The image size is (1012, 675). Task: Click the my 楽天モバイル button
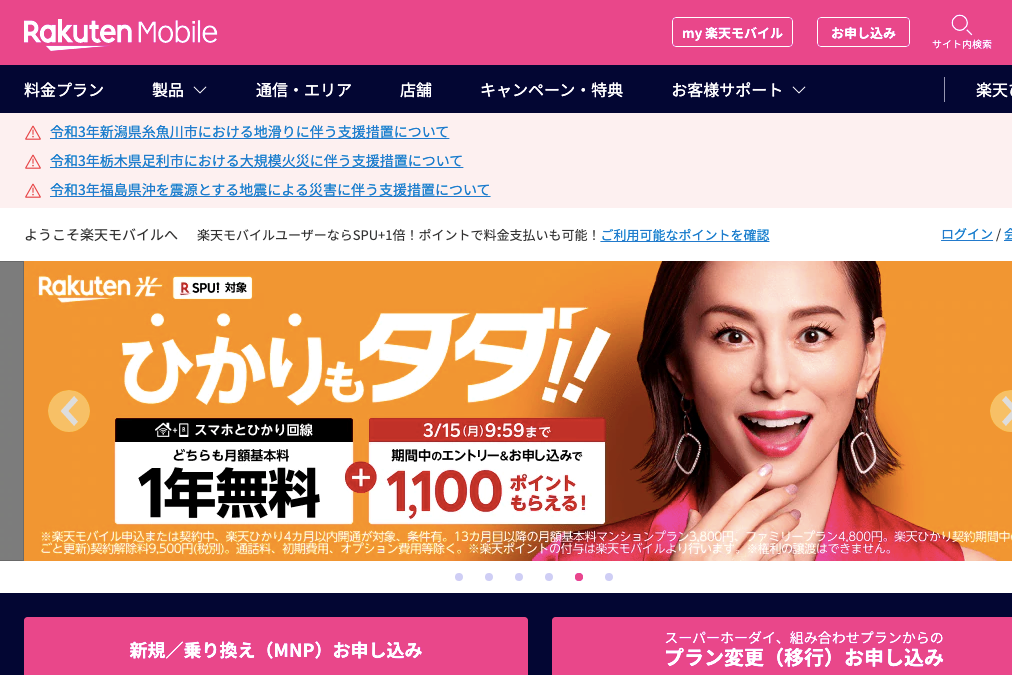point(733,32)
